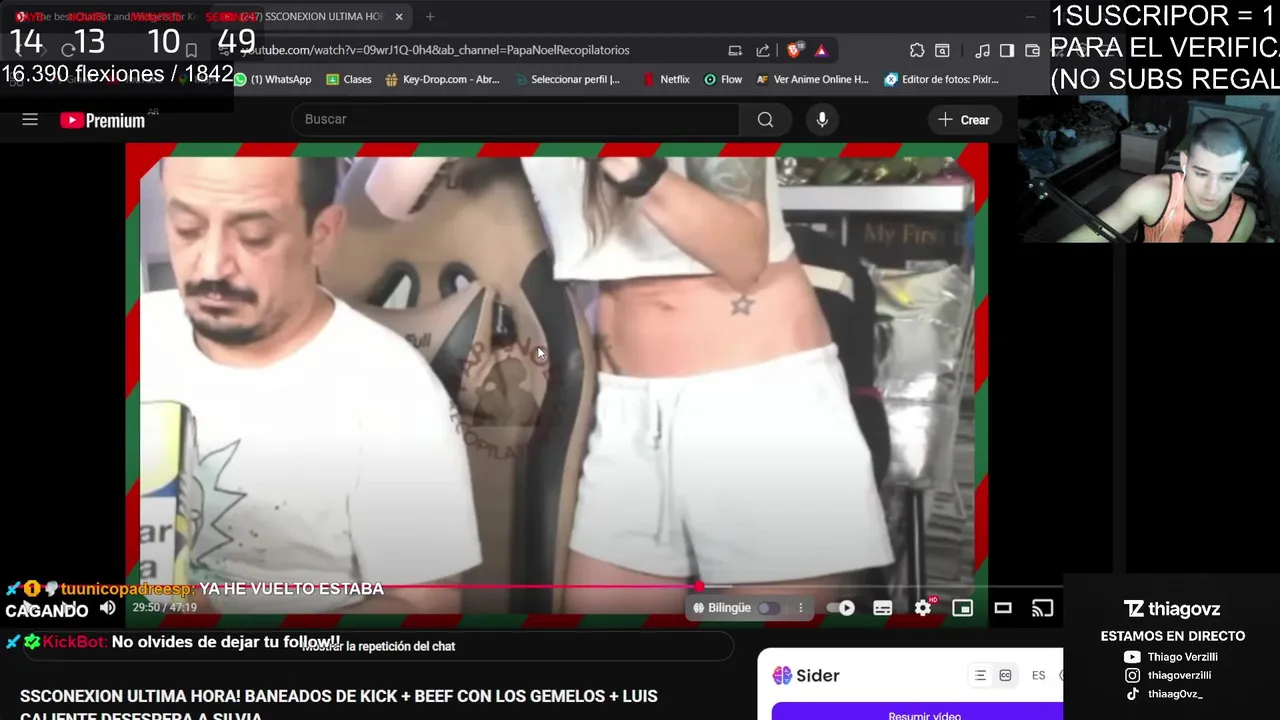This screenshot has width=1280, height=720.
Task: Open the YouTube hamburger guide menu
Action: click(30, 120)
